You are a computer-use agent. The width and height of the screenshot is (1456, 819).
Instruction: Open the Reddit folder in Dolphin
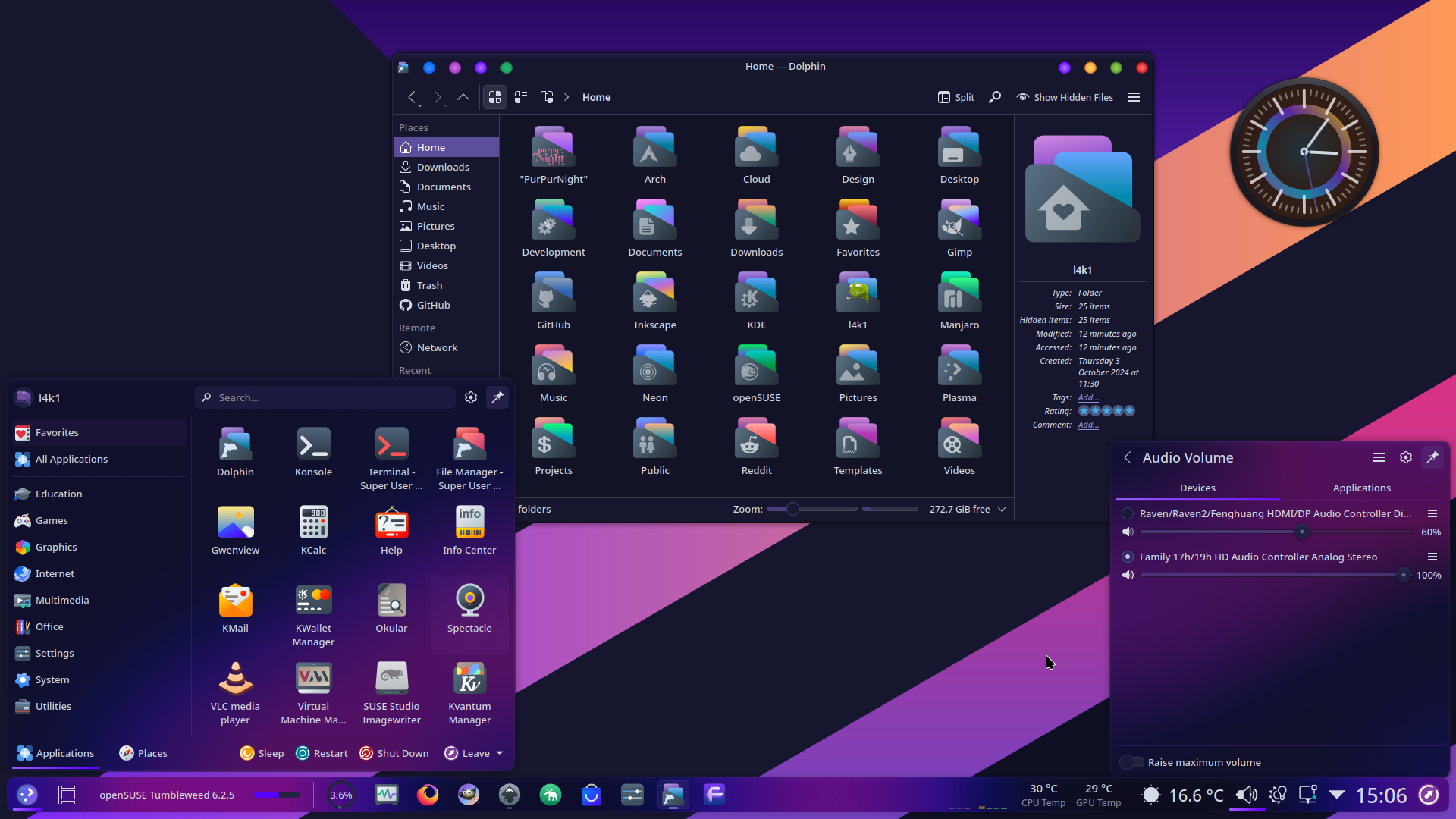coord(756,447)
